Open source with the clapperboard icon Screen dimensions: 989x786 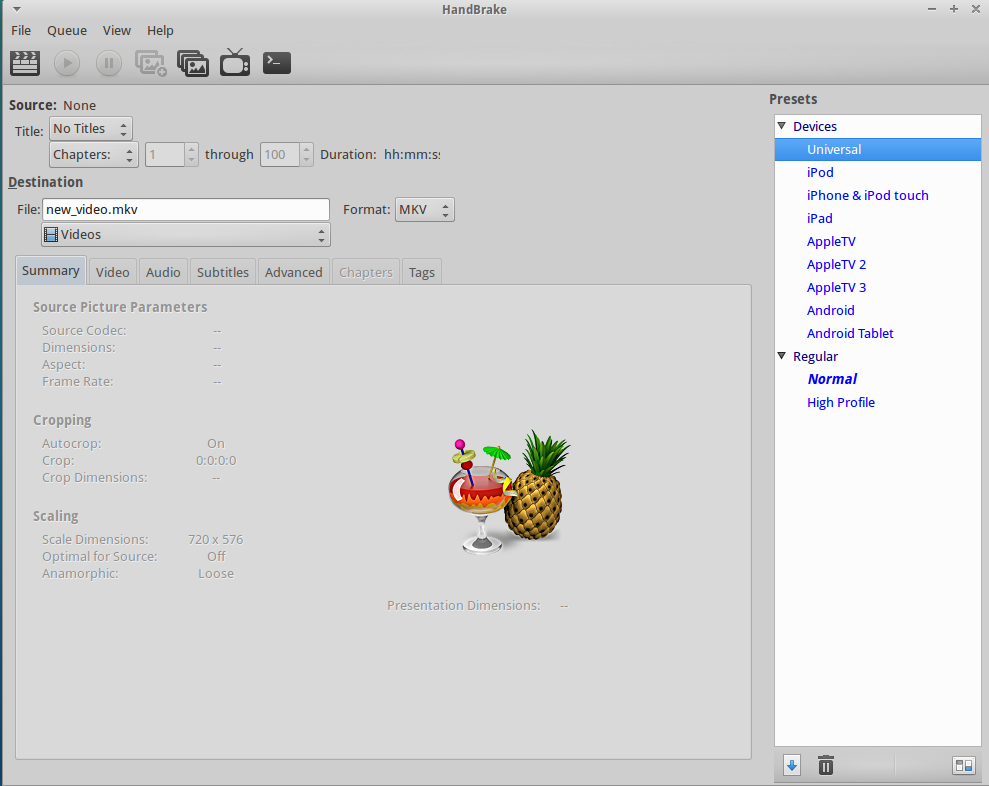point(25,63)
